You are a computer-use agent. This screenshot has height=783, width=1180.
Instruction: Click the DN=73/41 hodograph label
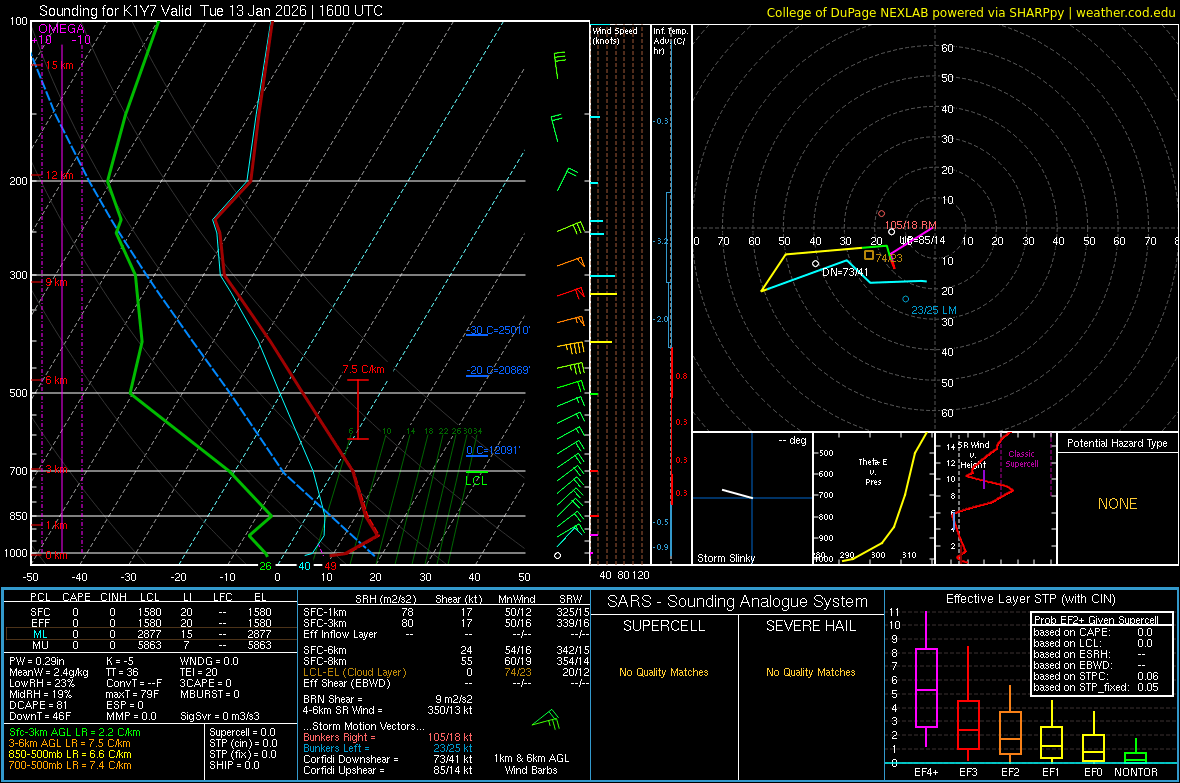(845, 273)
